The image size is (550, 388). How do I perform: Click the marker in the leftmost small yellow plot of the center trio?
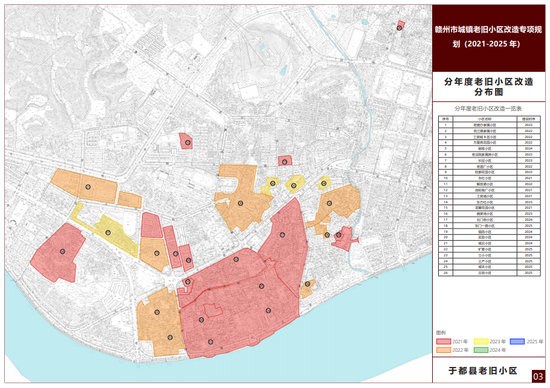coord(273,183)
